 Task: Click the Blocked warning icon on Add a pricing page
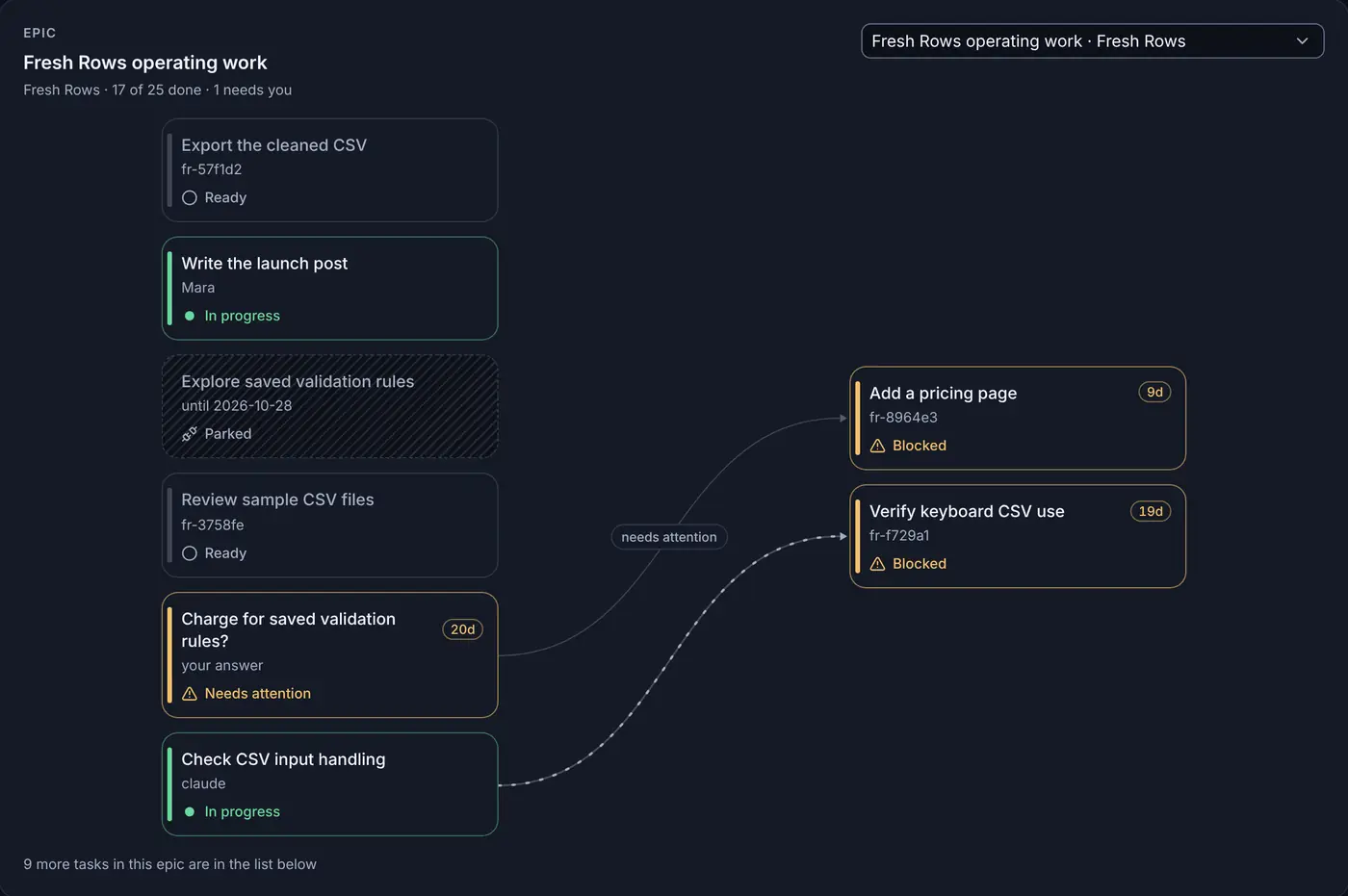[877, 446]
